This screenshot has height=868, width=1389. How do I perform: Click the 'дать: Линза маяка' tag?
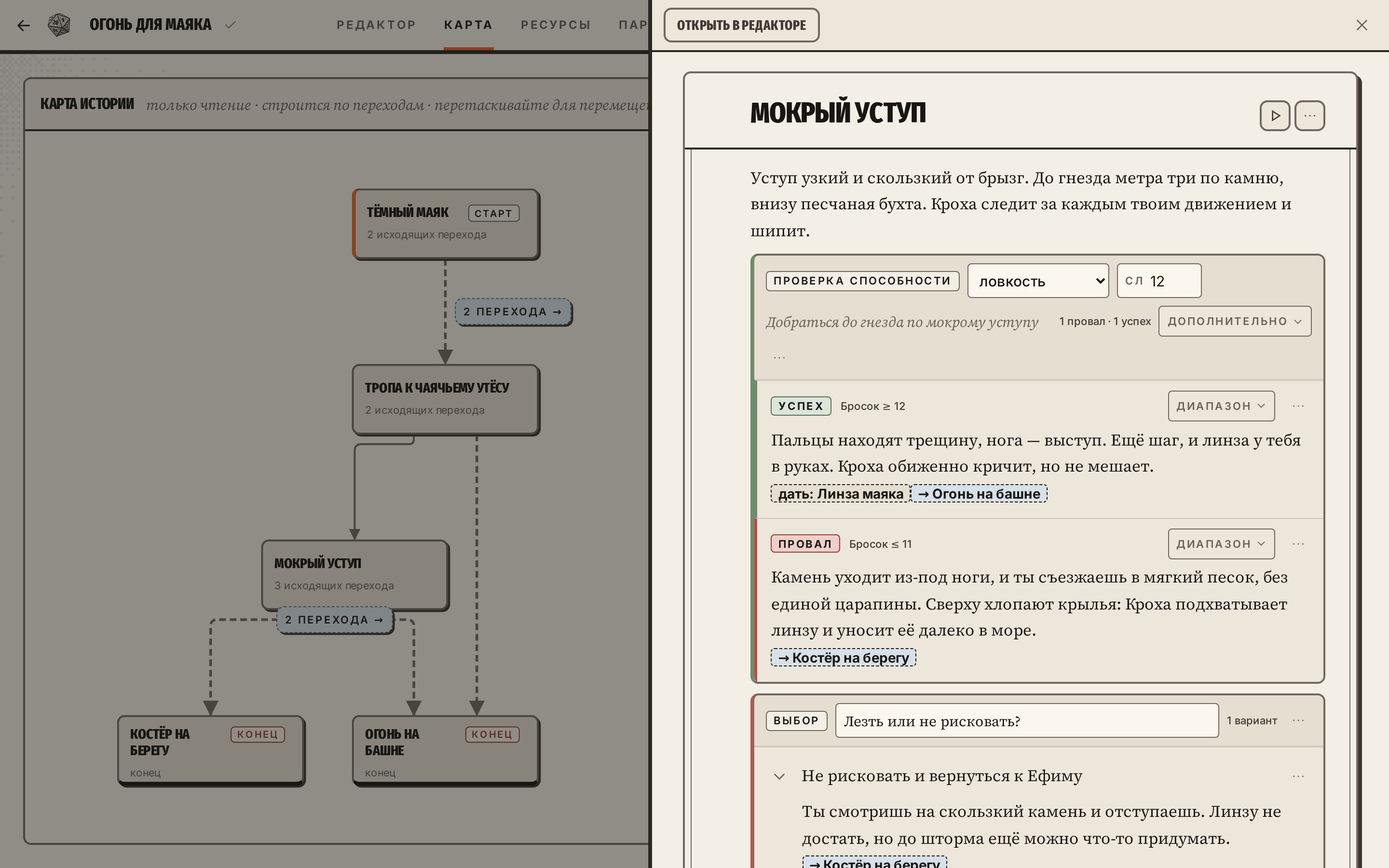pos(840,494)
